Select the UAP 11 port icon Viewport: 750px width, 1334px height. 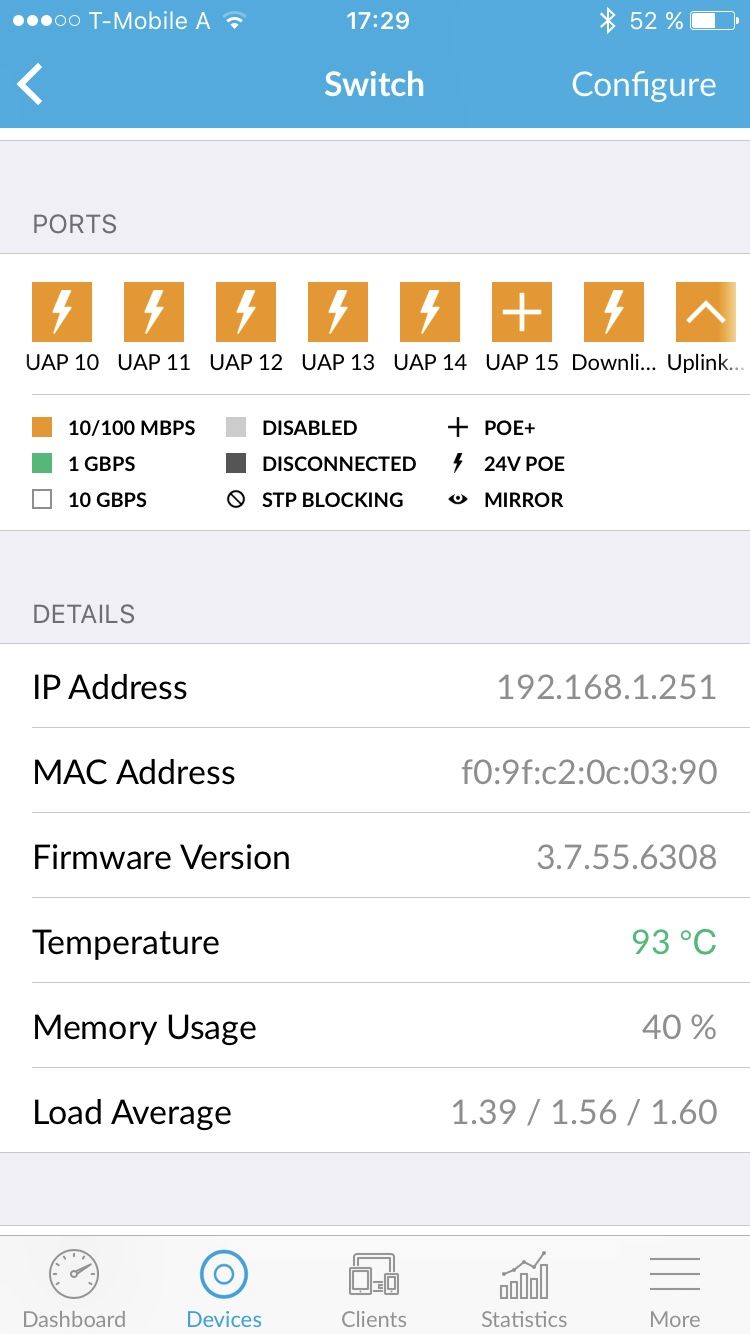[x=154, y=312]
